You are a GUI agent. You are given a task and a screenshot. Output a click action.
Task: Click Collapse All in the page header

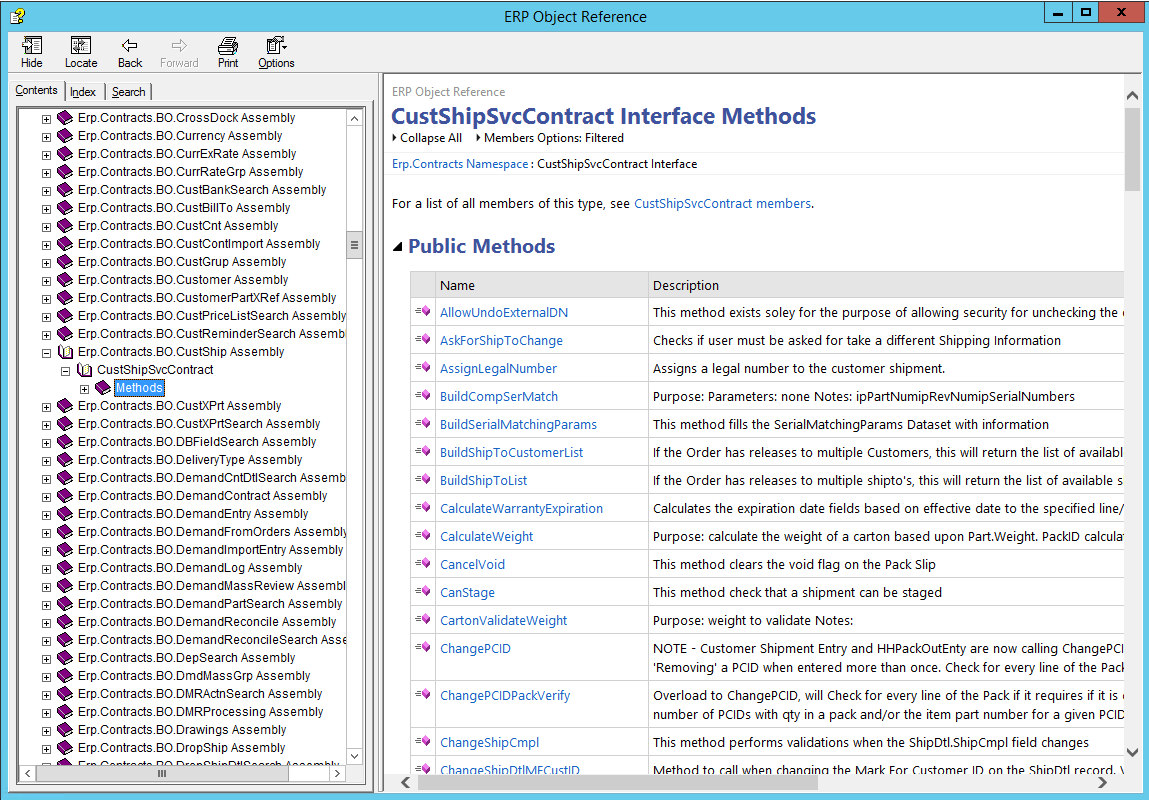[427, 138]
